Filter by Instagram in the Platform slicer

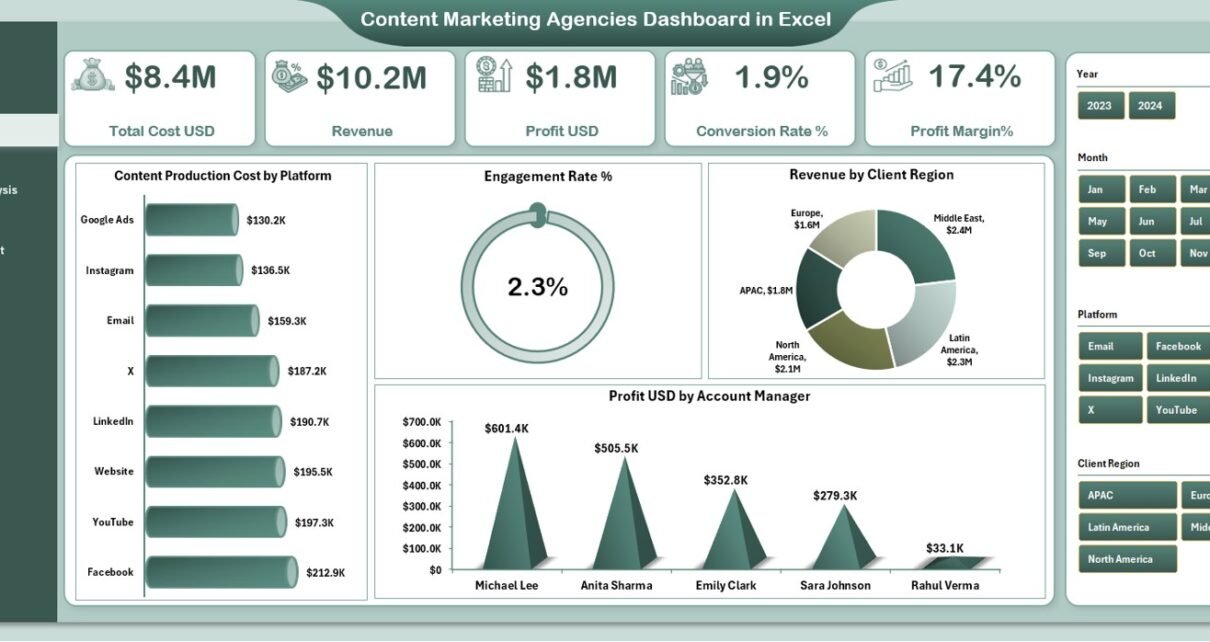[1110, 378]
